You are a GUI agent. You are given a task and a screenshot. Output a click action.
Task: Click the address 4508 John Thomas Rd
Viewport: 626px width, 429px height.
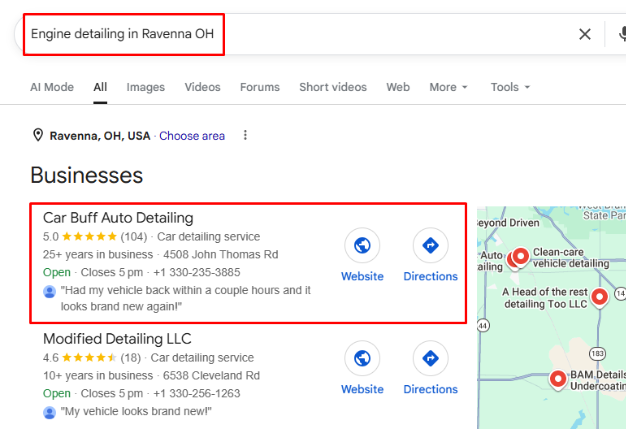[221, 255]
